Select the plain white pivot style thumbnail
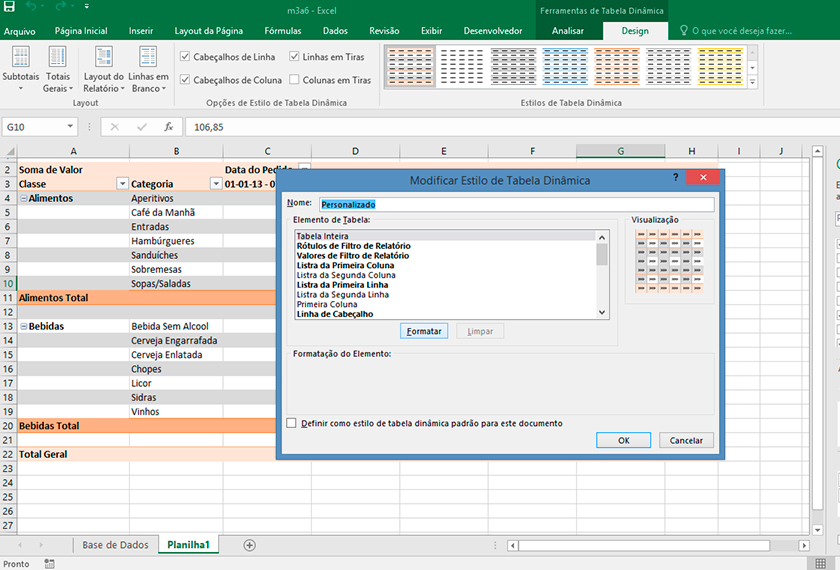840x570 pixels. pos(461,66)
